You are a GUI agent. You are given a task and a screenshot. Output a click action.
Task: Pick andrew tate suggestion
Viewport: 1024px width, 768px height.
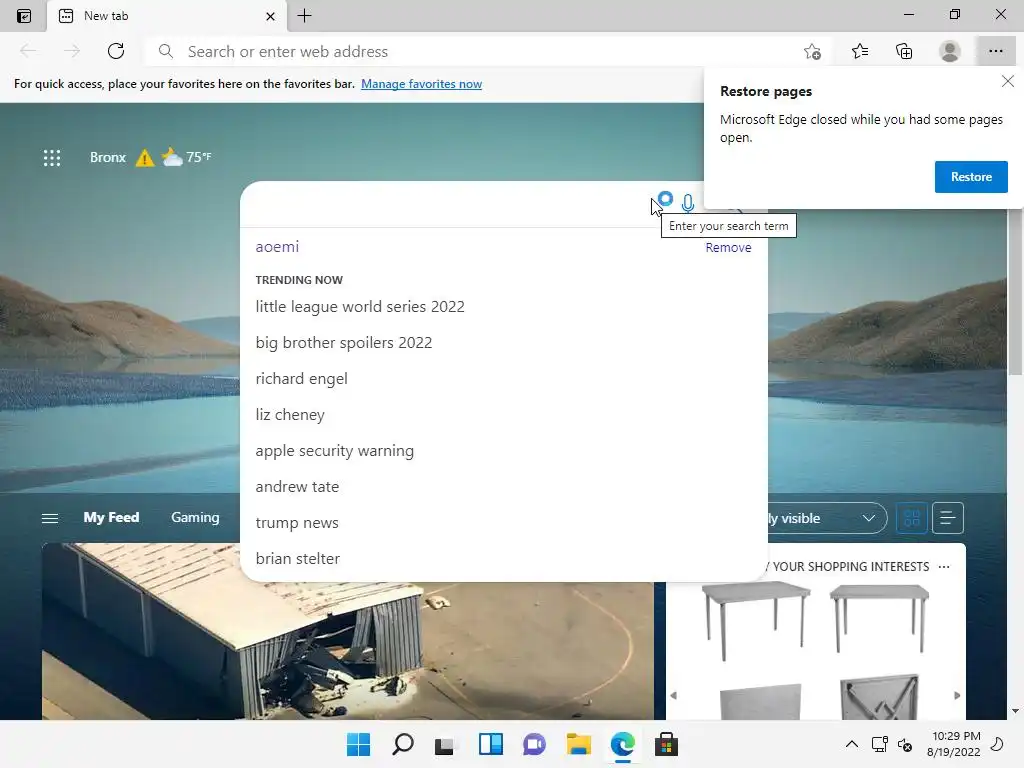297,487
